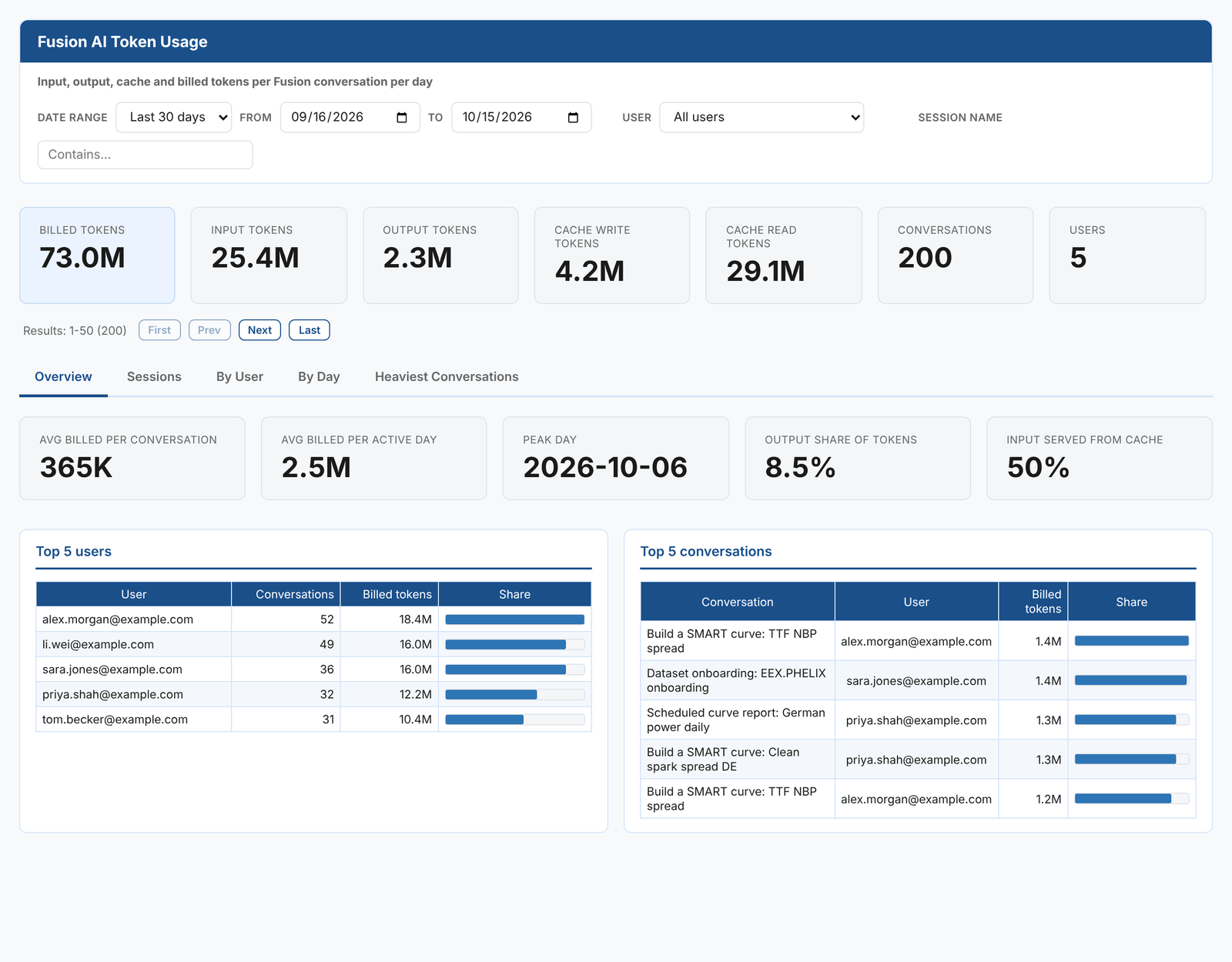Select the Output Tokens 2.3M card
The width and height of the screenshot is (1232, 962).
point(440,256)
